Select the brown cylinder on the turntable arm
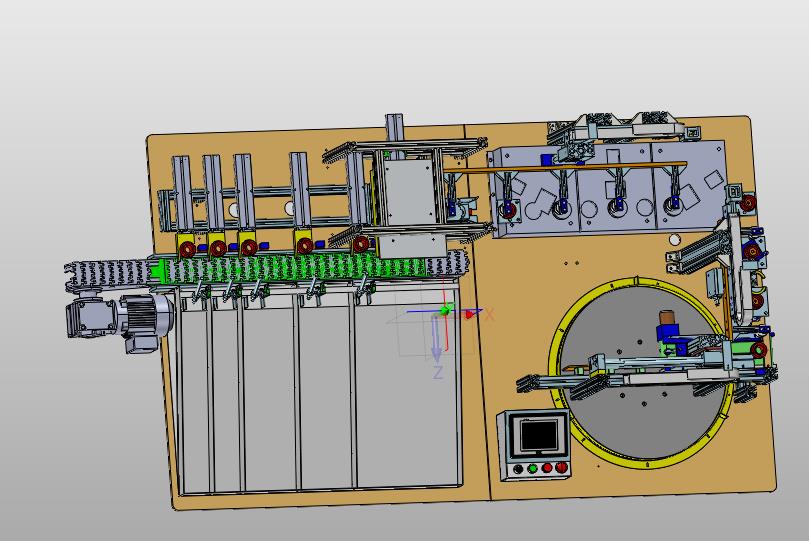Image resolution: width=809 pixels, height=541 pixels. (667, 317)
